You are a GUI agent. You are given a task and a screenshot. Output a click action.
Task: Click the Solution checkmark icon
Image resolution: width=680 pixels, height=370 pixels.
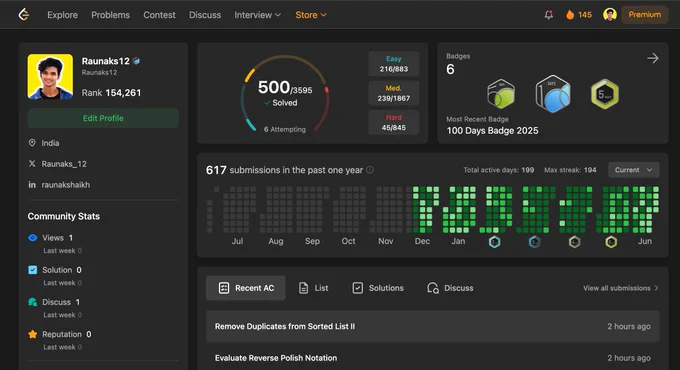click(33, 270)
